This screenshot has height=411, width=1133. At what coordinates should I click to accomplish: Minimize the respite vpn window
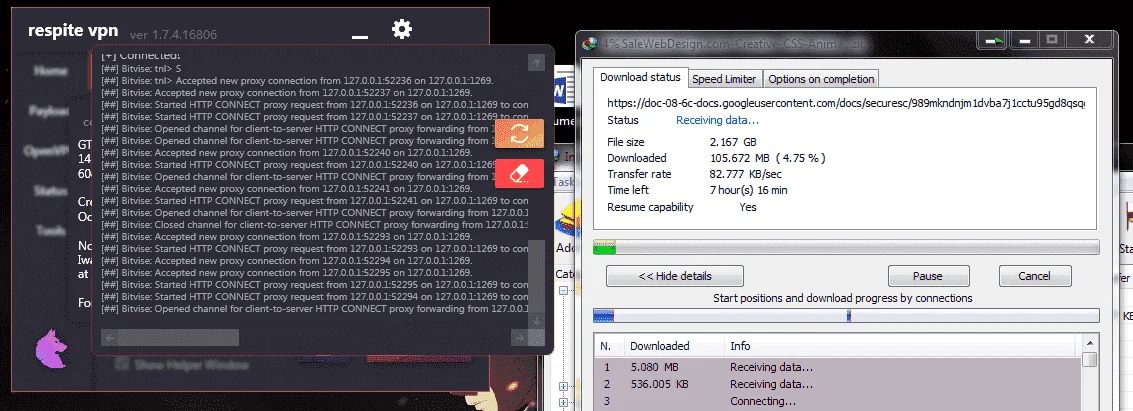point(359,35)
